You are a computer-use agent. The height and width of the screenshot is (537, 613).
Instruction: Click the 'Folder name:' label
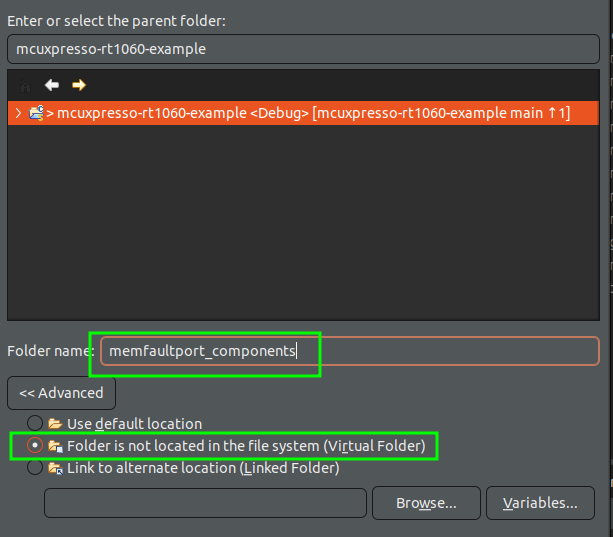pyautogui.click(x=50, y=351)
